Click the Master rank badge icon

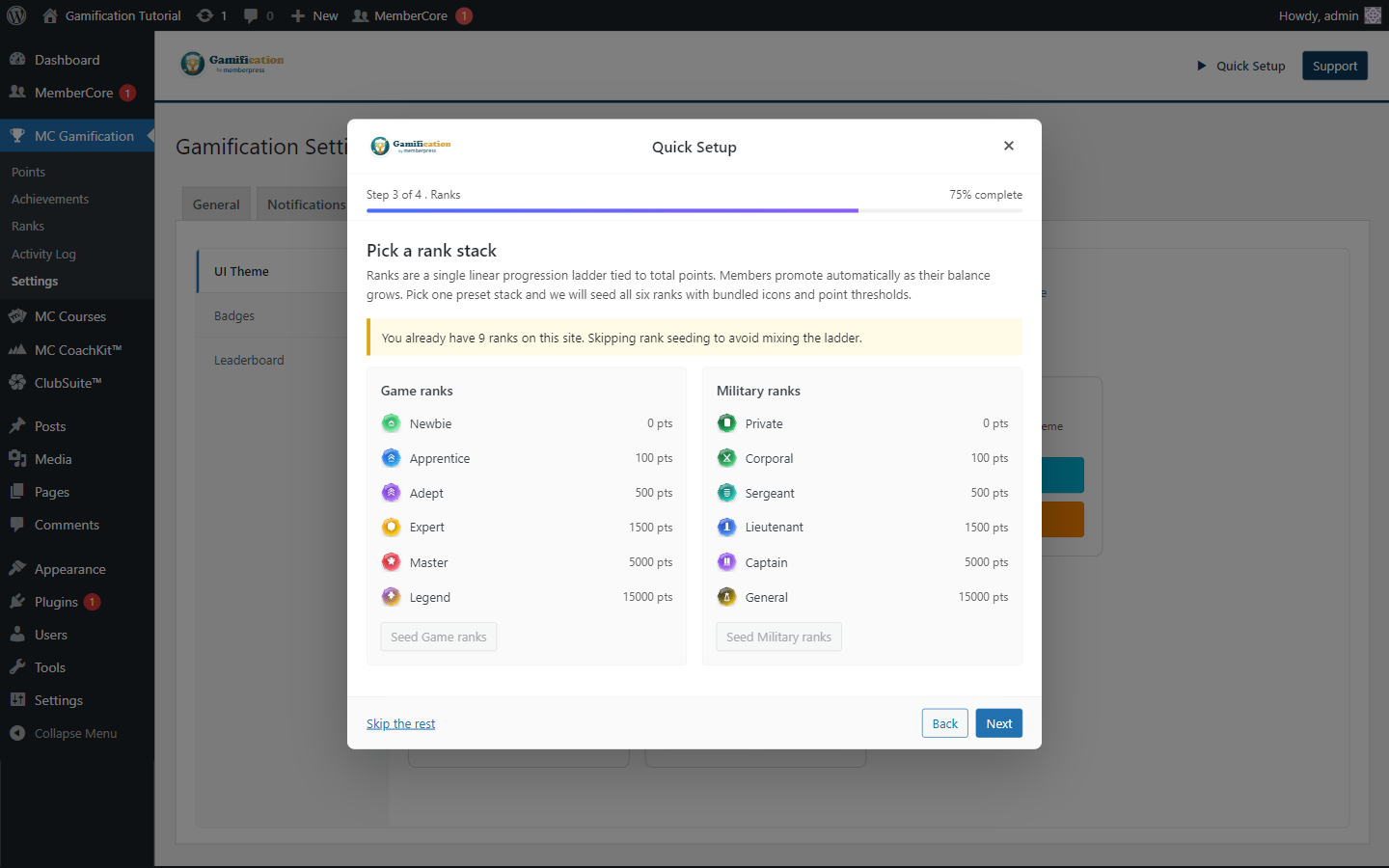(391, 562)
